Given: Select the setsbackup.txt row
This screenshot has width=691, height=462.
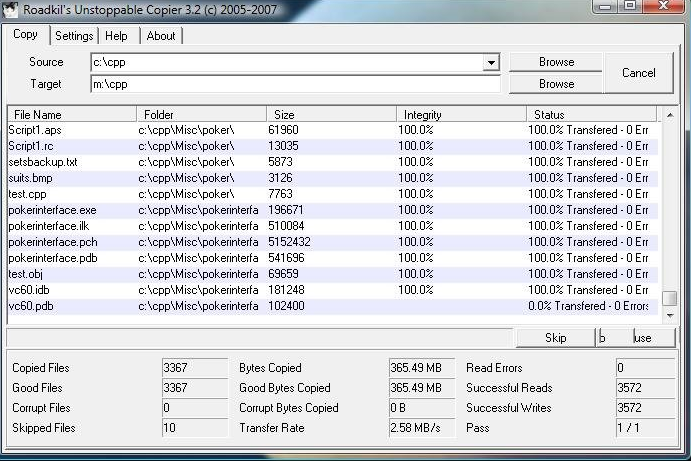Looking at the screenshot, I should [333, 162].
